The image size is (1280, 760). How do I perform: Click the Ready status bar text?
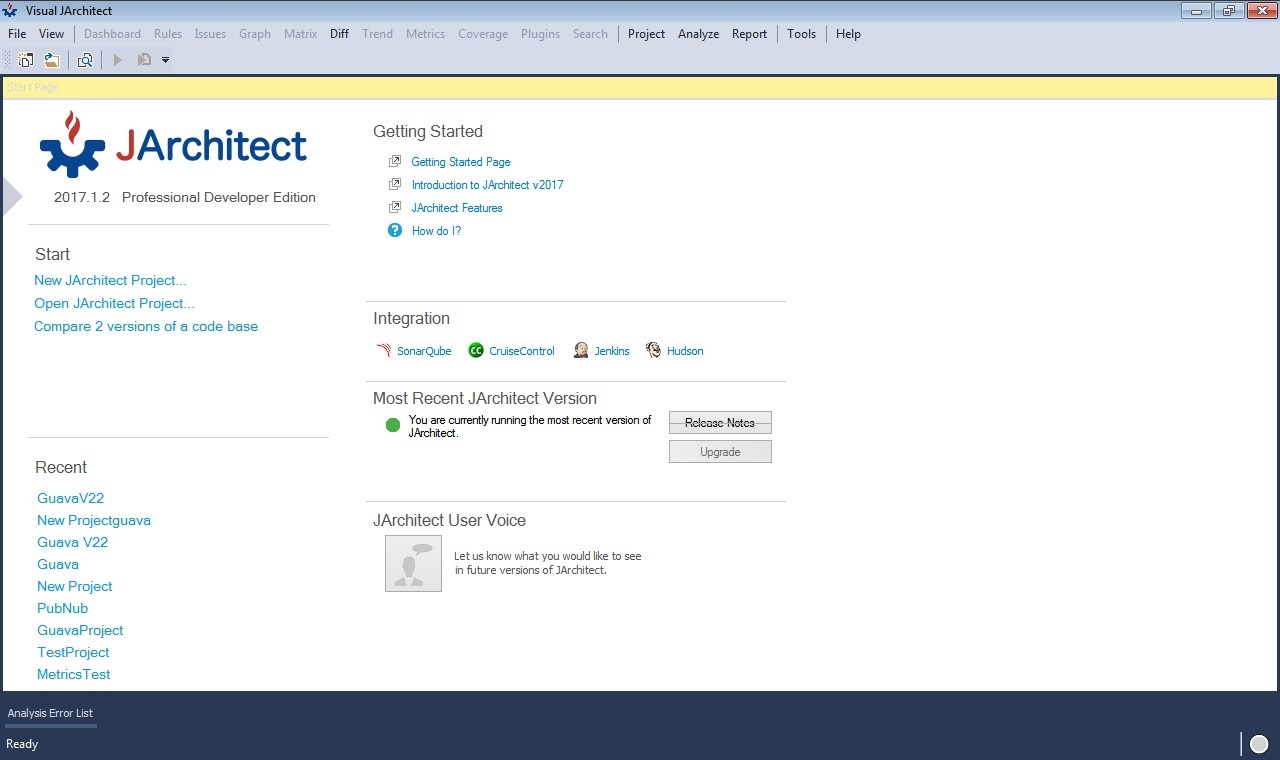pos(22,744)
